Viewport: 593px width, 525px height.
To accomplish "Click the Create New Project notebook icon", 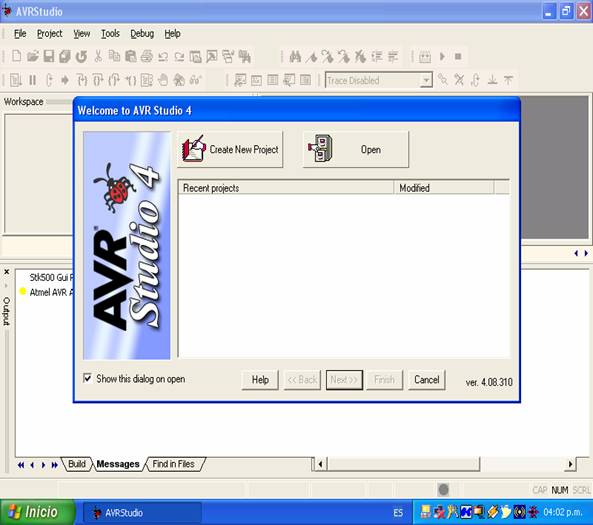I will click(194, 149).
